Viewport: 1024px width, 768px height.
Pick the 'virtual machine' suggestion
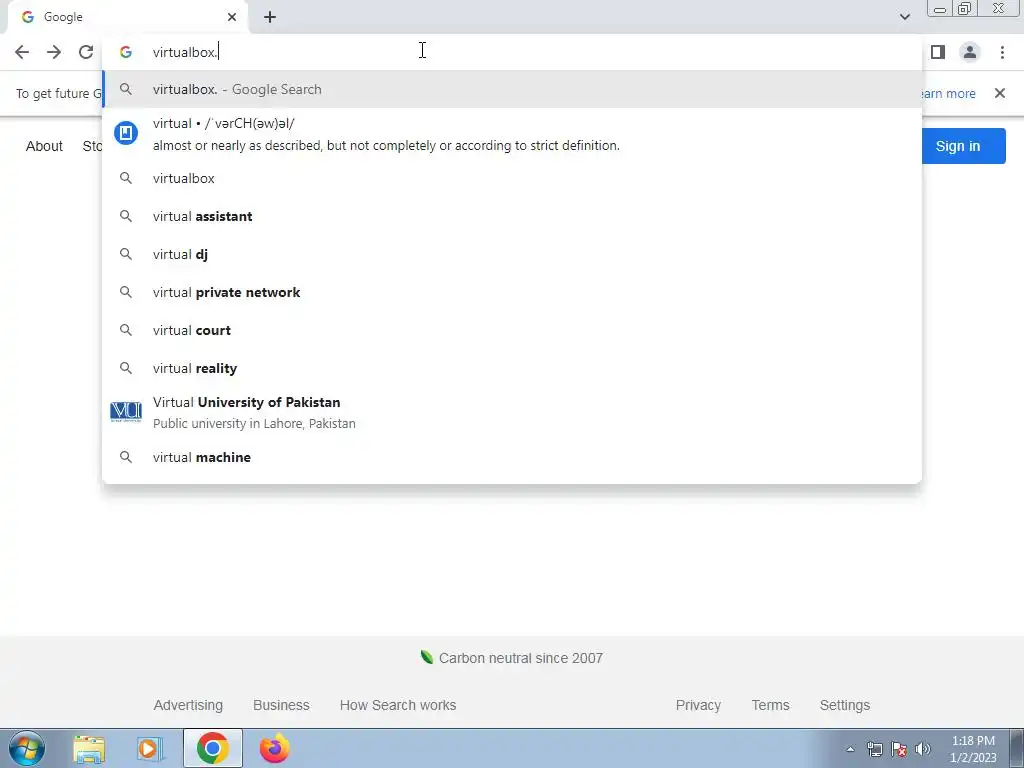coord(512,457)
